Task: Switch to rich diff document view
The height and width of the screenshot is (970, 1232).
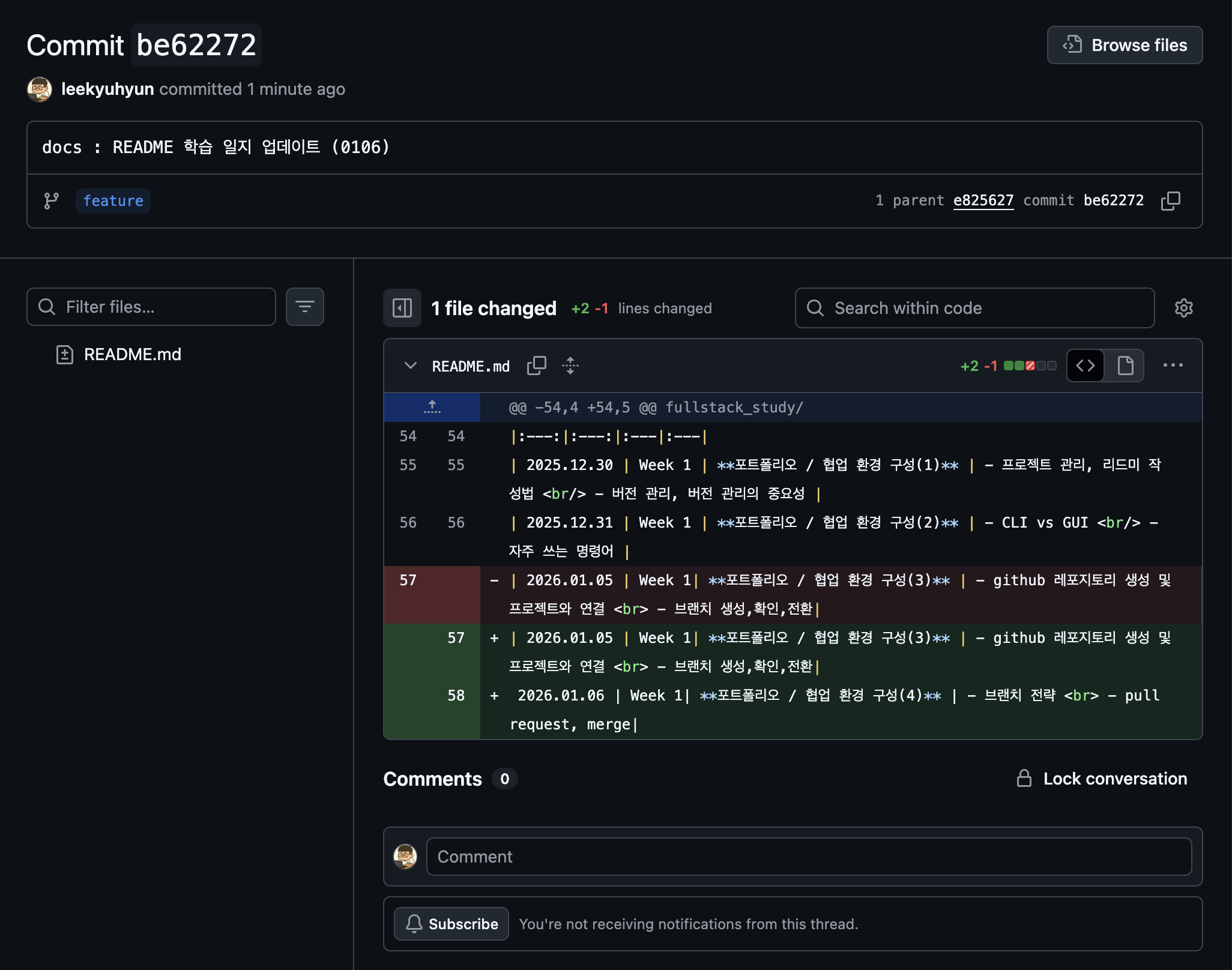Action: [x=1125, y=366]
